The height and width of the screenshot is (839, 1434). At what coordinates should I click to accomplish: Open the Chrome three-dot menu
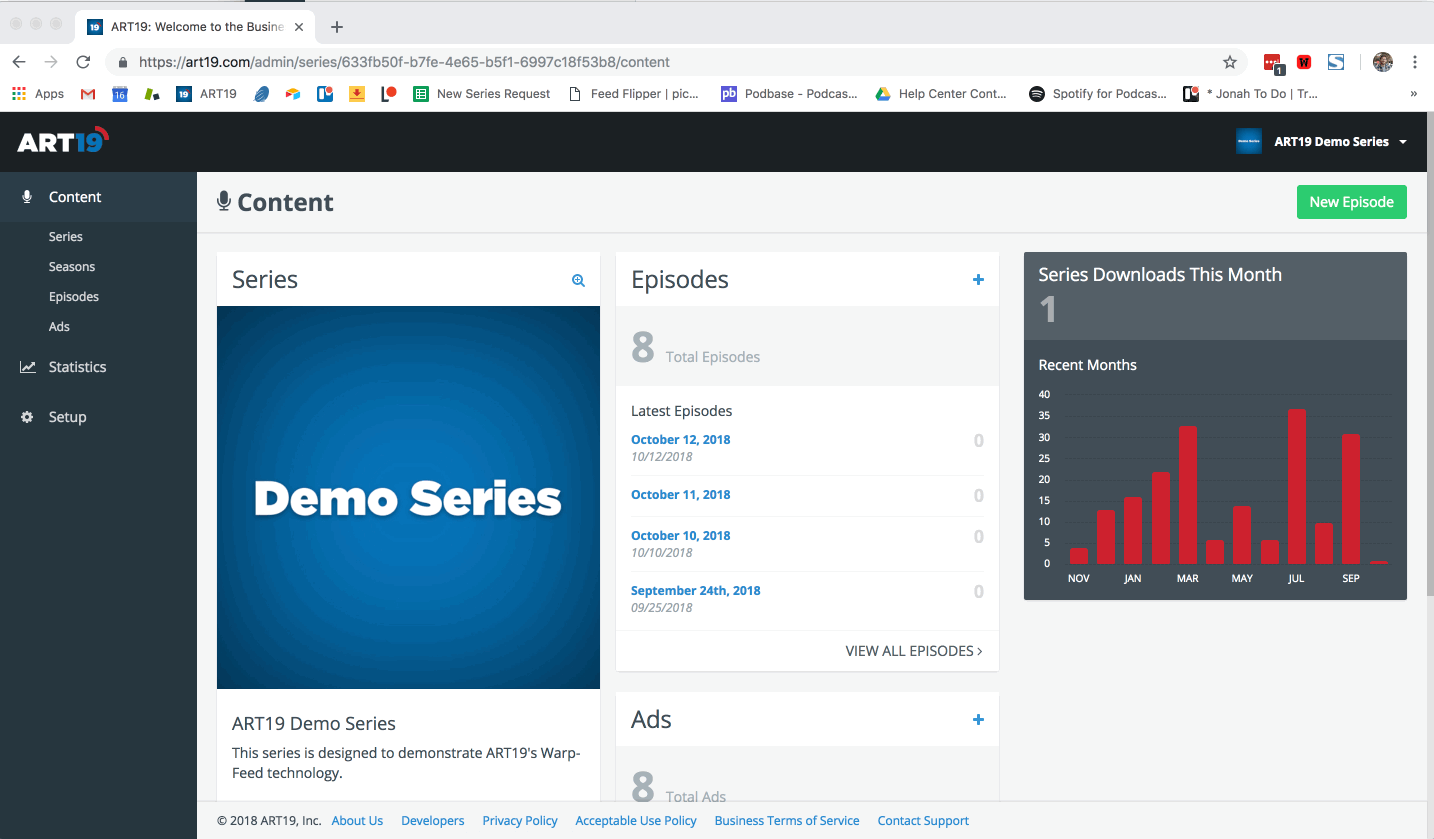point(1414,62)
